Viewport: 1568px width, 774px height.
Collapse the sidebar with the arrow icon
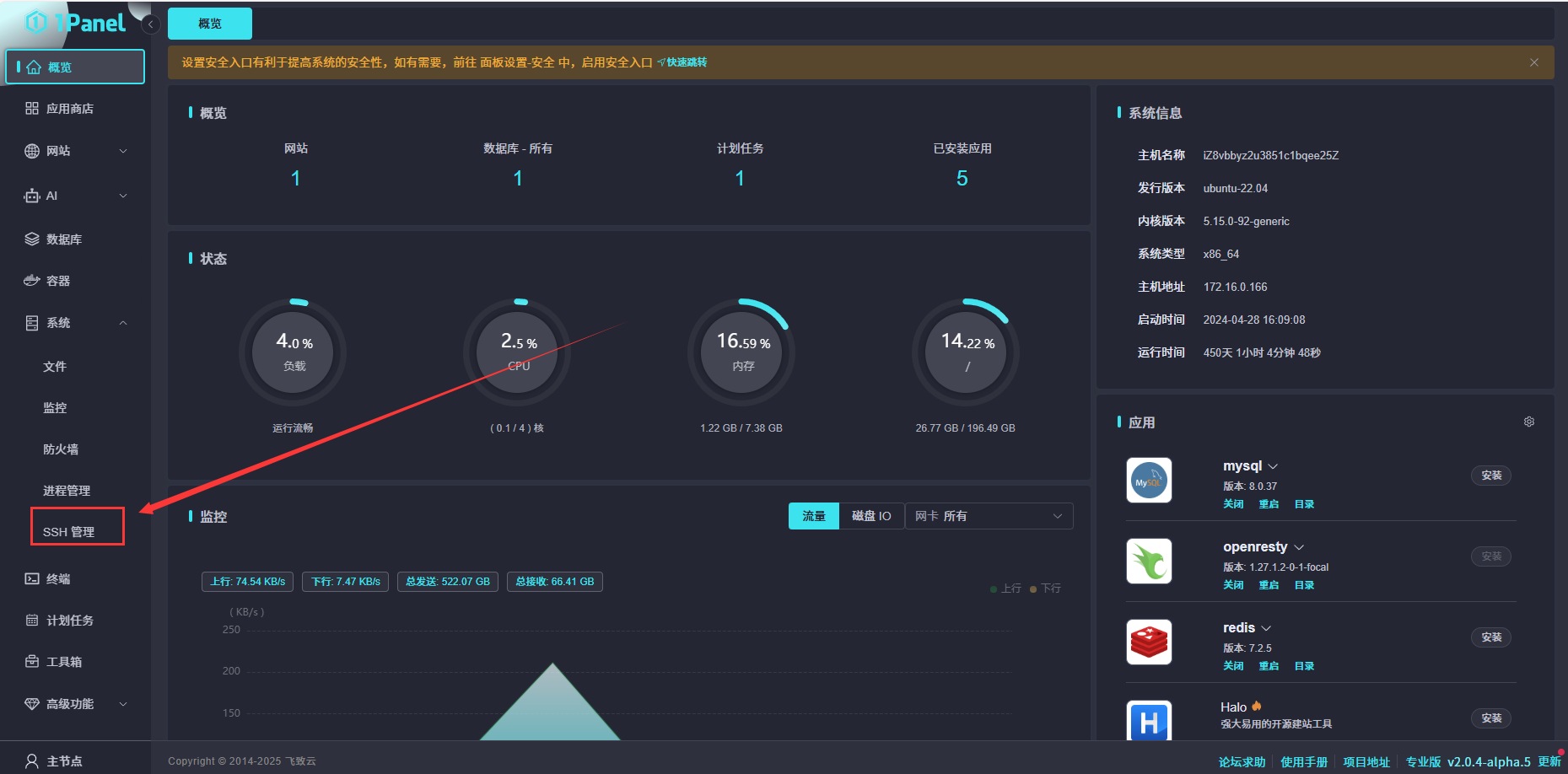coord(150,24)
